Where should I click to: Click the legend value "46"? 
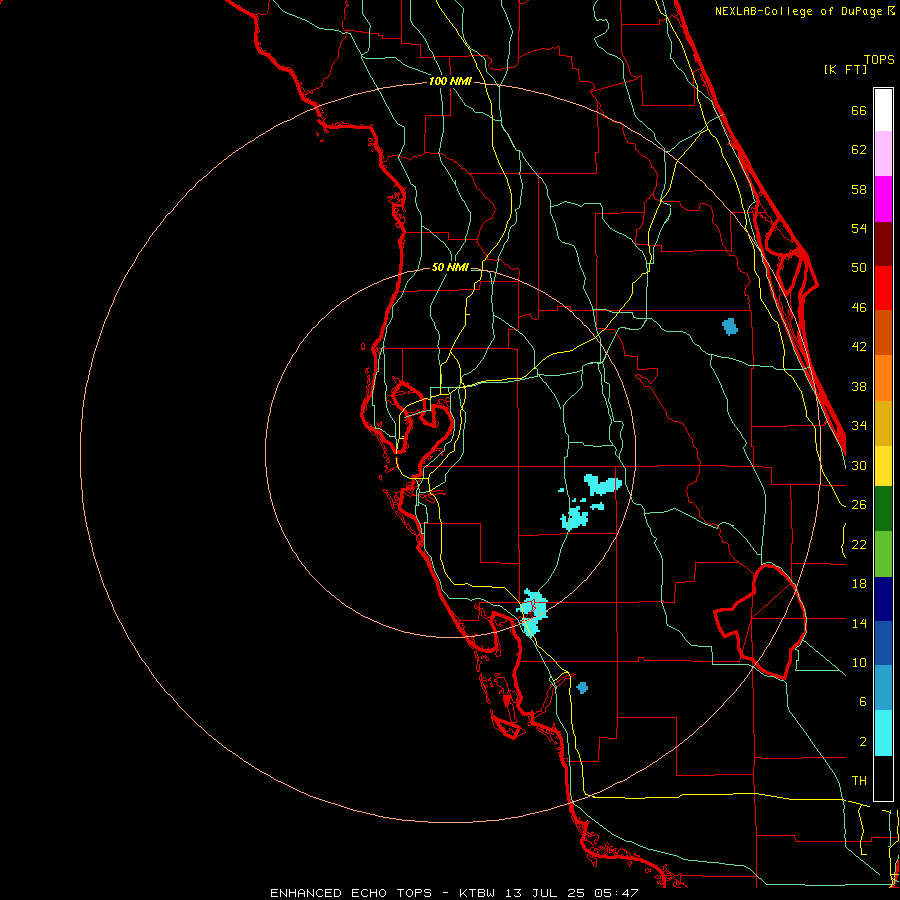859,308
